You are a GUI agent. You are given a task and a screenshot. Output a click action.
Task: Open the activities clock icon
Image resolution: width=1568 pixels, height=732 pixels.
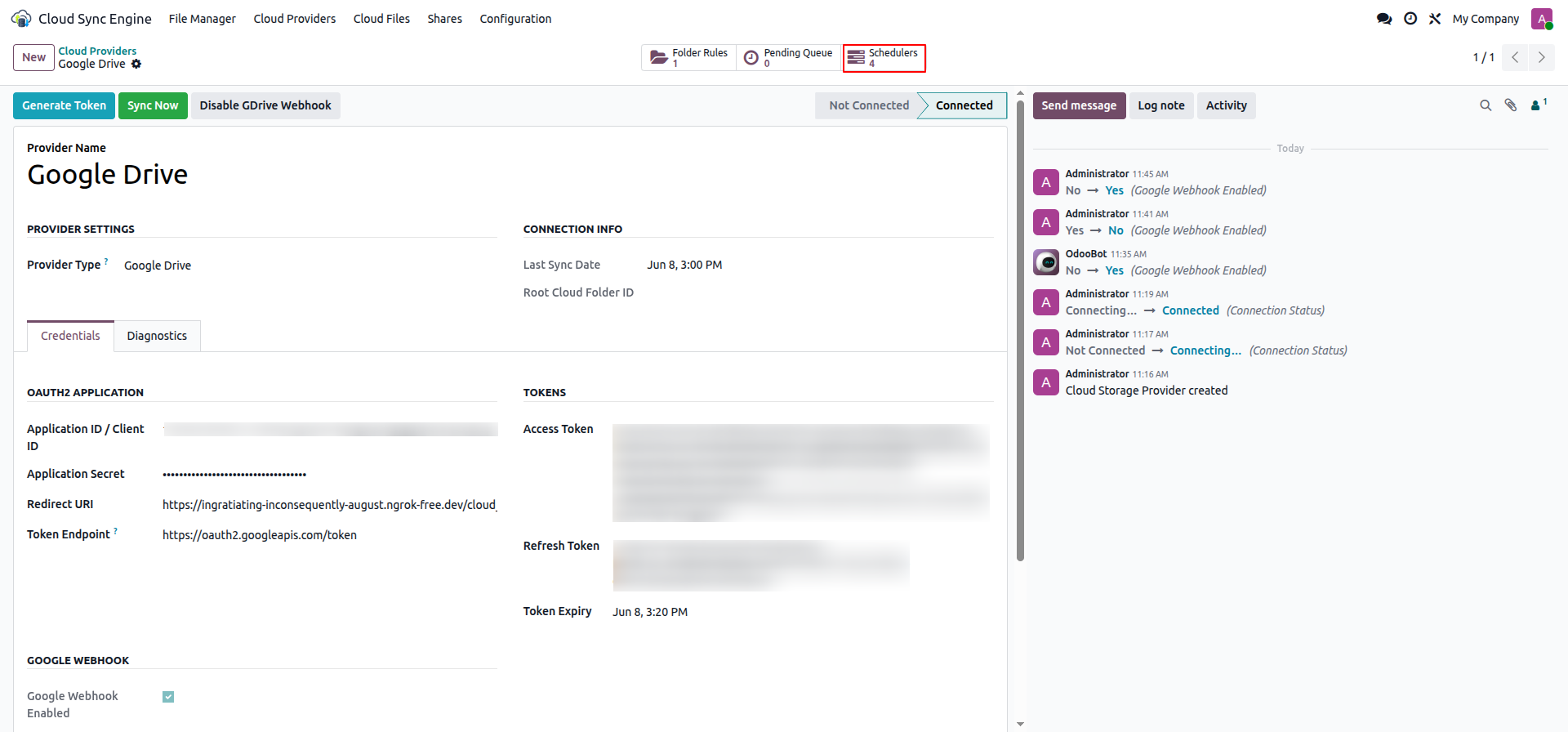[1410, 19]
